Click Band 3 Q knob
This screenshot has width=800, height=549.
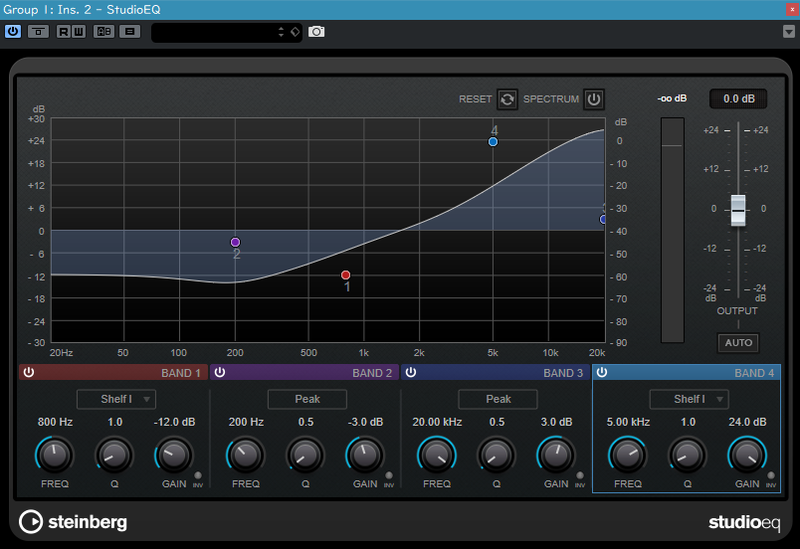[496, 455]
